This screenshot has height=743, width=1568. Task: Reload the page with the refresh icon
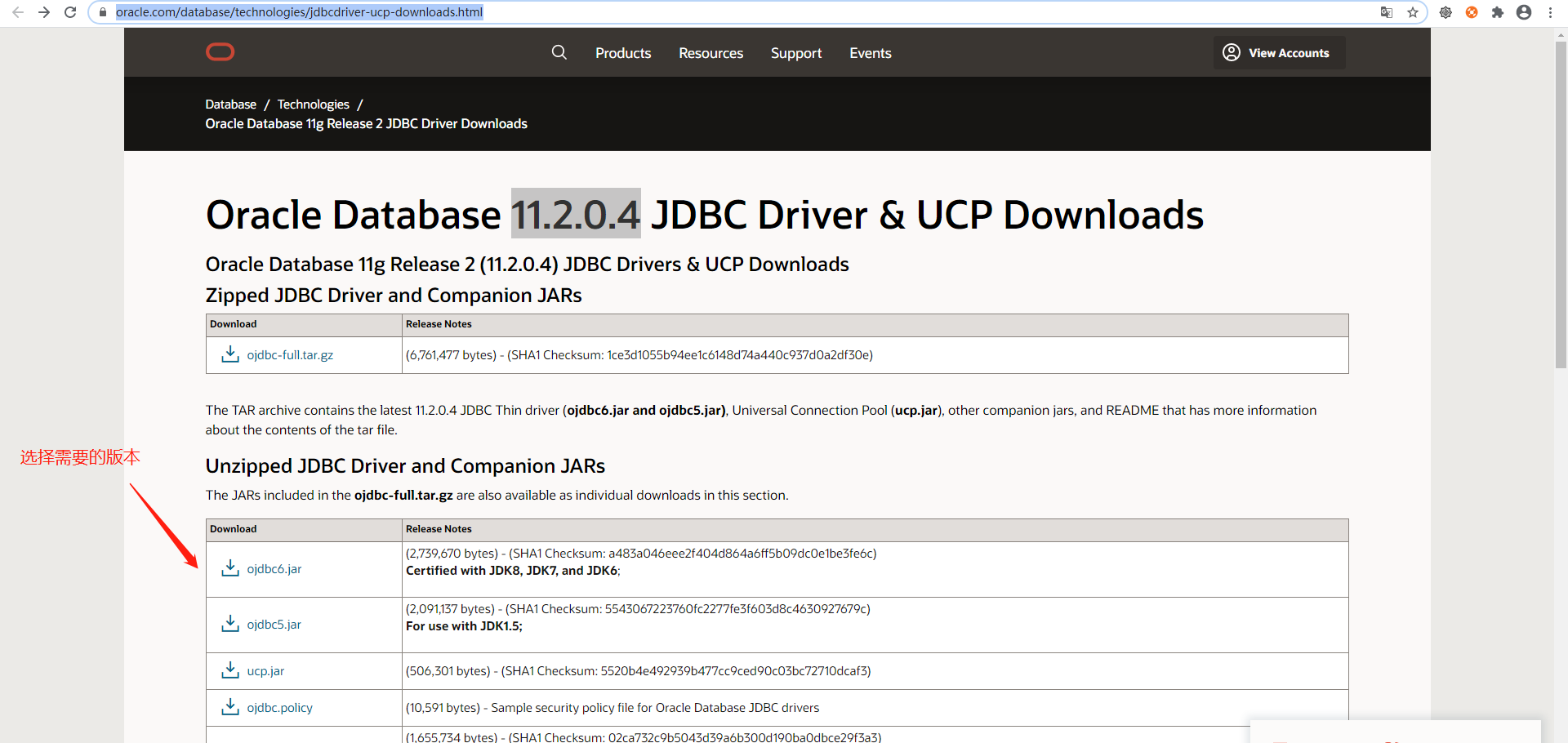point(70,12)
